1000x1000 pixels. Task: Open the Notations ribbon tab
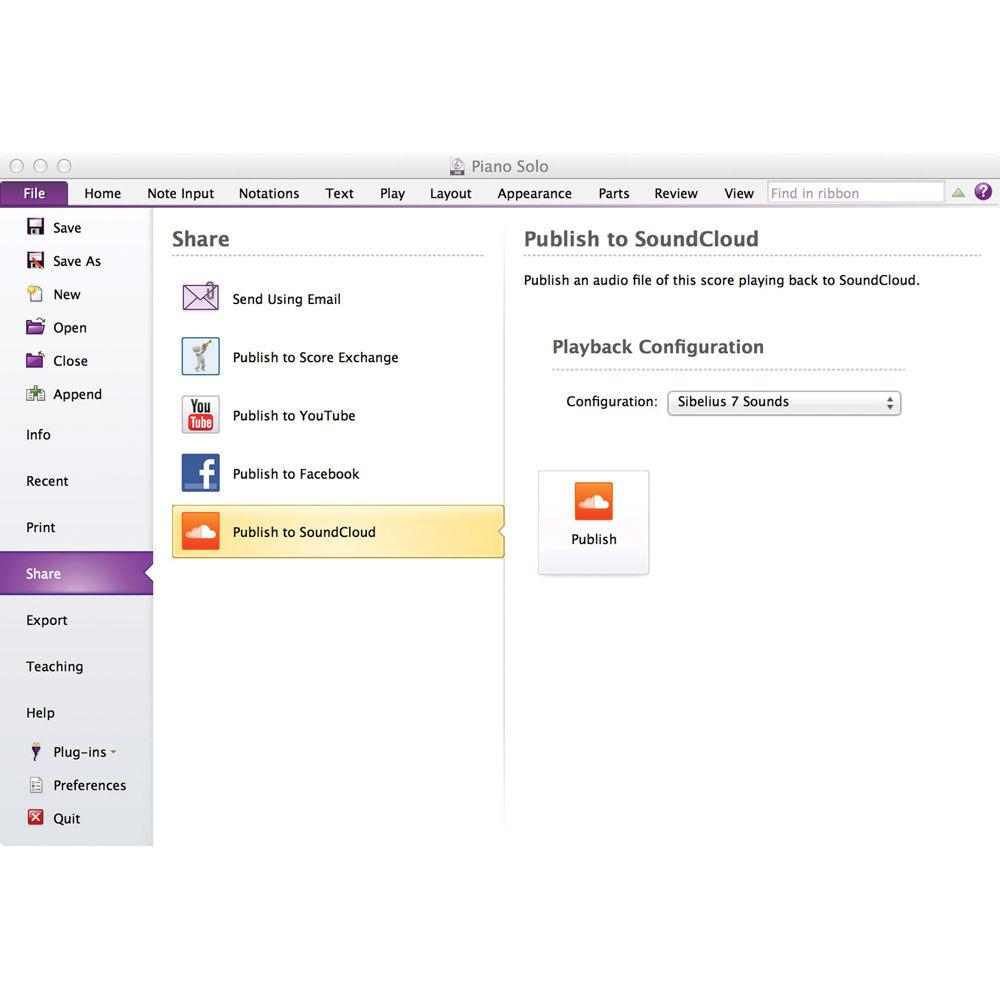268,193
